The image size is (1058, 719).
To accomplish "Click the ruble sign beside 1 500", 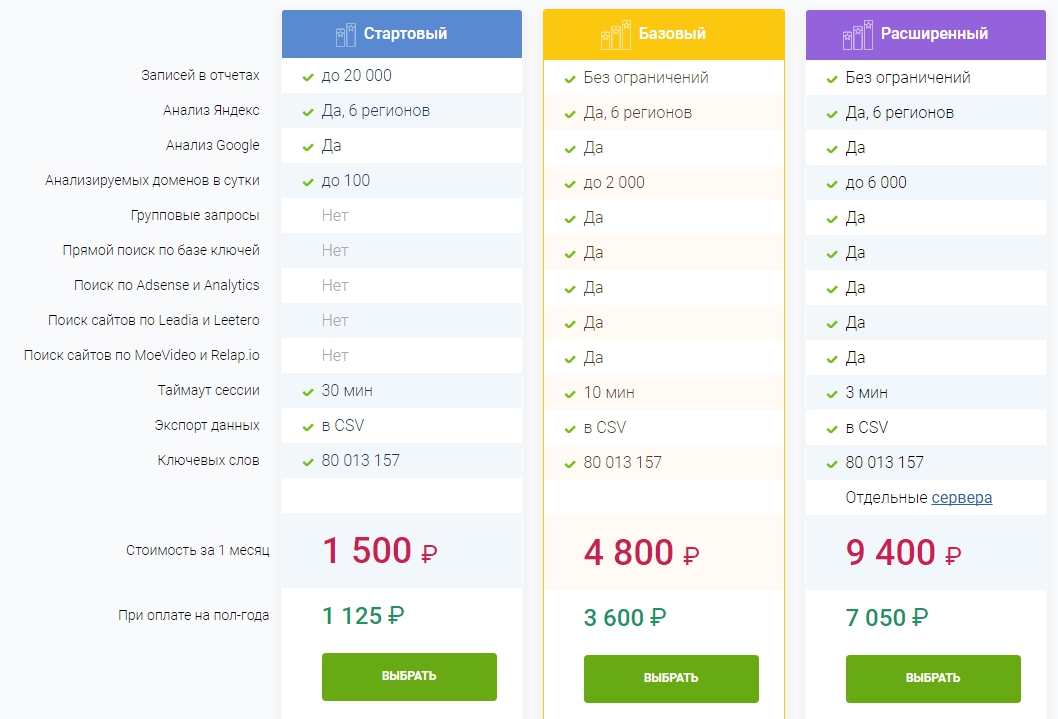I will pyautogui.click(x=429, y=554).
